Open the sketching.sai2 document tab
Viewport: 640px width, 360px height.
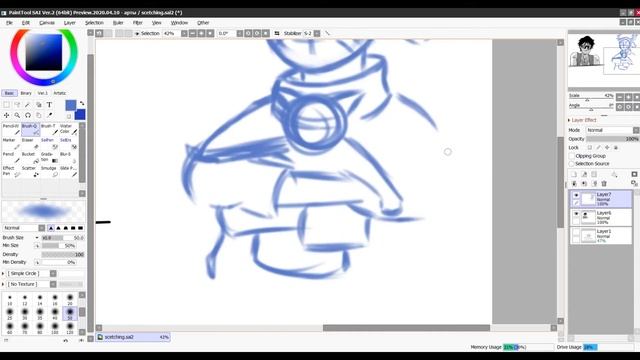[133, 337]
